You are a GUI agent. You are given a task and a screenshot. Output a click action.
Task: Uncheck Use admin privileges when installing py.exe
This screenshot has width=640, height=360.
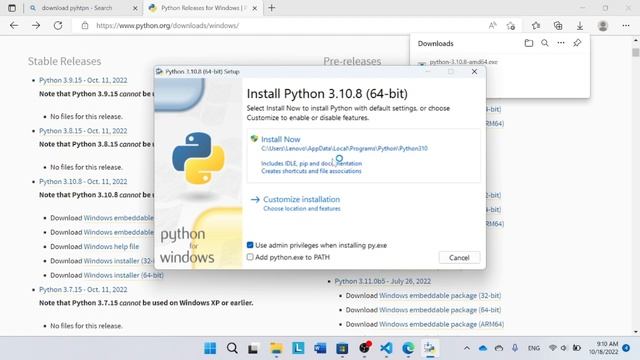tap(250, 245)
